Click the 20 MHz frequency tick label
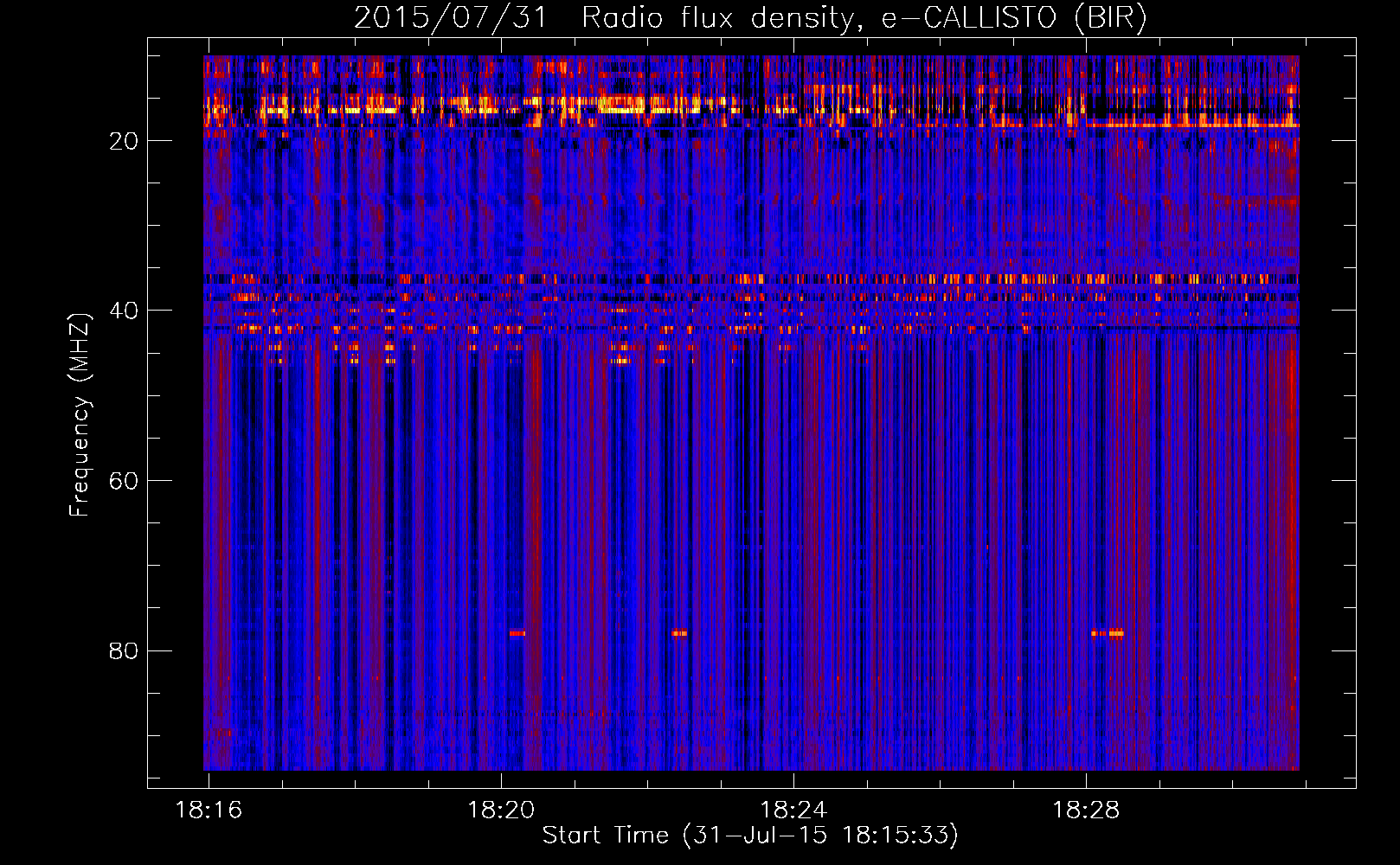Image resolution: width=1400 pixels, height=865 pixels. click(124, 141)
